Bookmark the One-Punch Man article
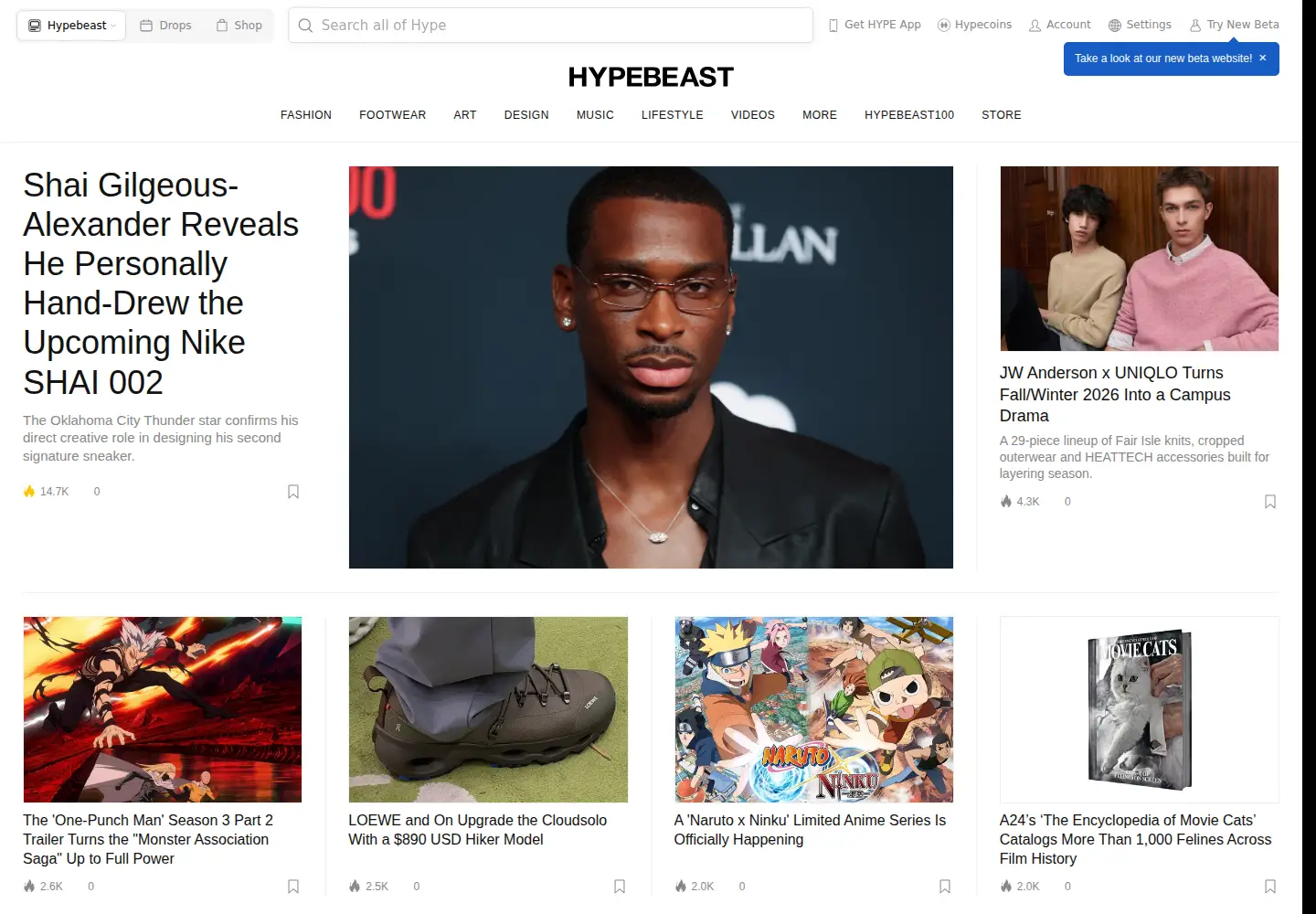The height and width of the screenshot is (914, 1316). pos(293,887)
